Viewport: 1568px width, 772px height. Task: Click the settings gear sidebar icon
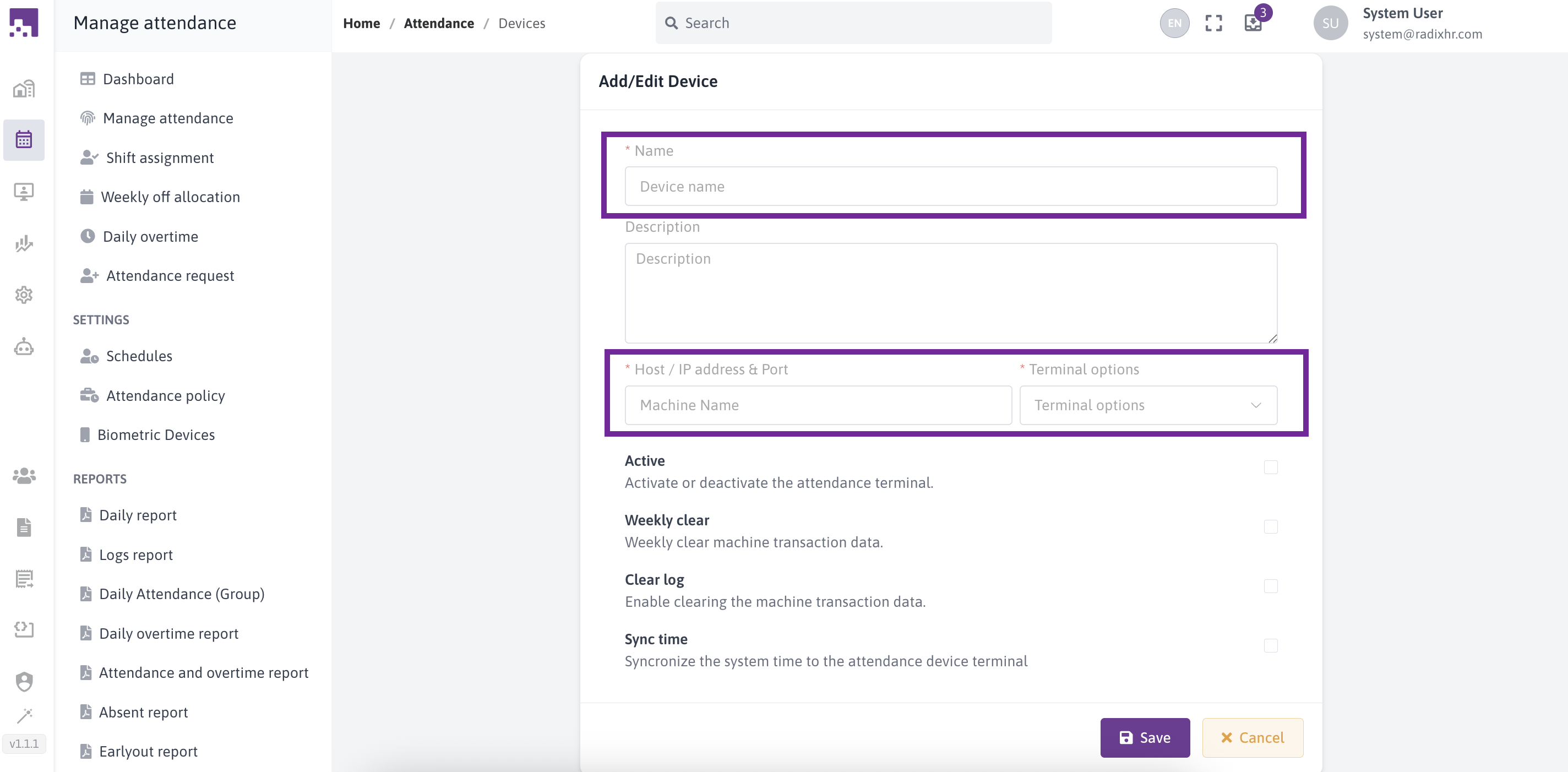click(24, 295)
